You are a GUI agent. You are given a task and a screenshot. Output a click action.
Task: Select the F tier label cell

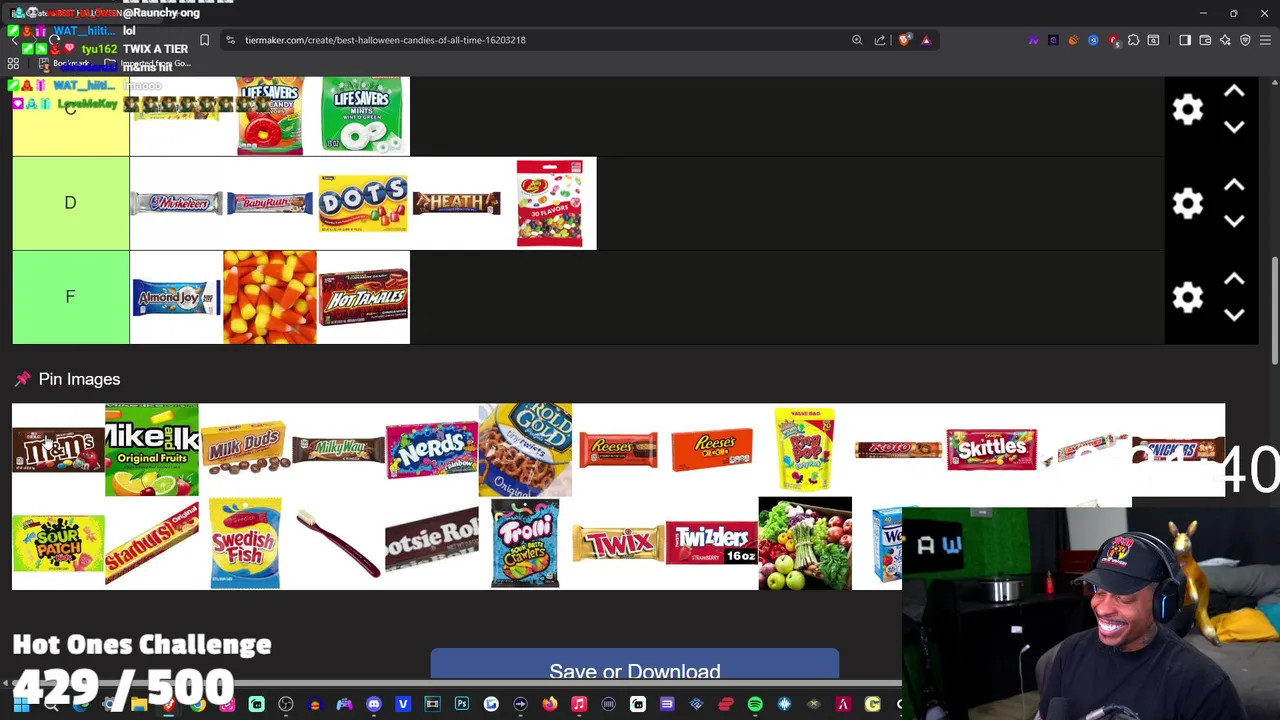pos(70,297)
